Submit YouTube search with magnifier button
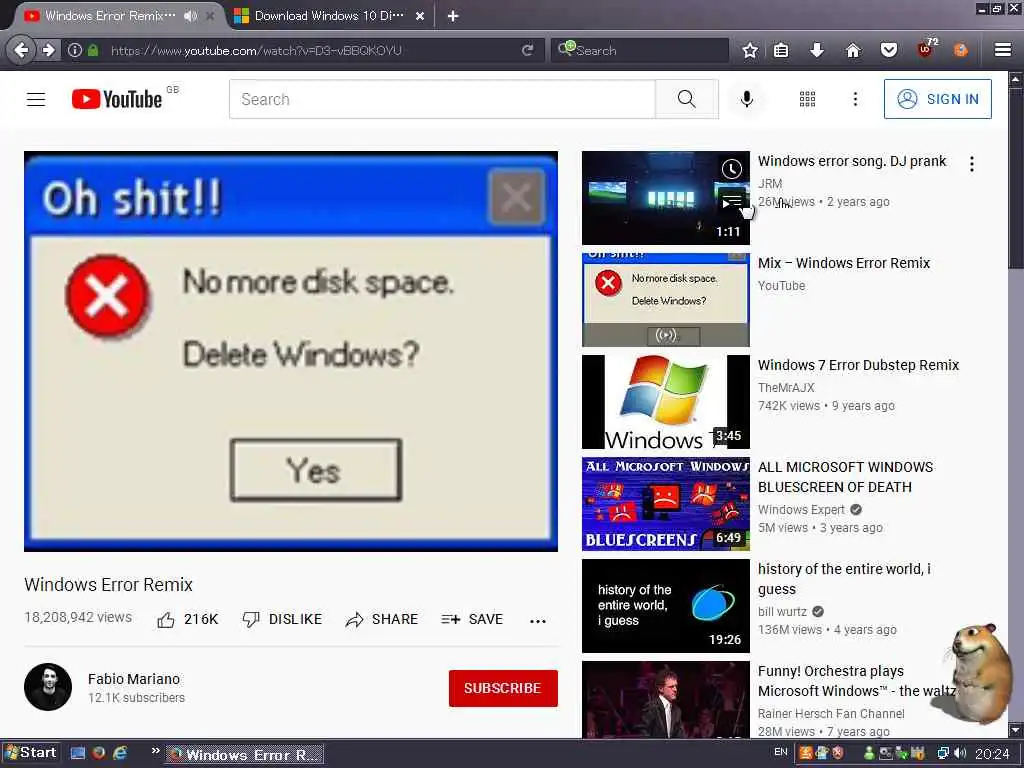Screen dimensions: 1024x768 686,99
